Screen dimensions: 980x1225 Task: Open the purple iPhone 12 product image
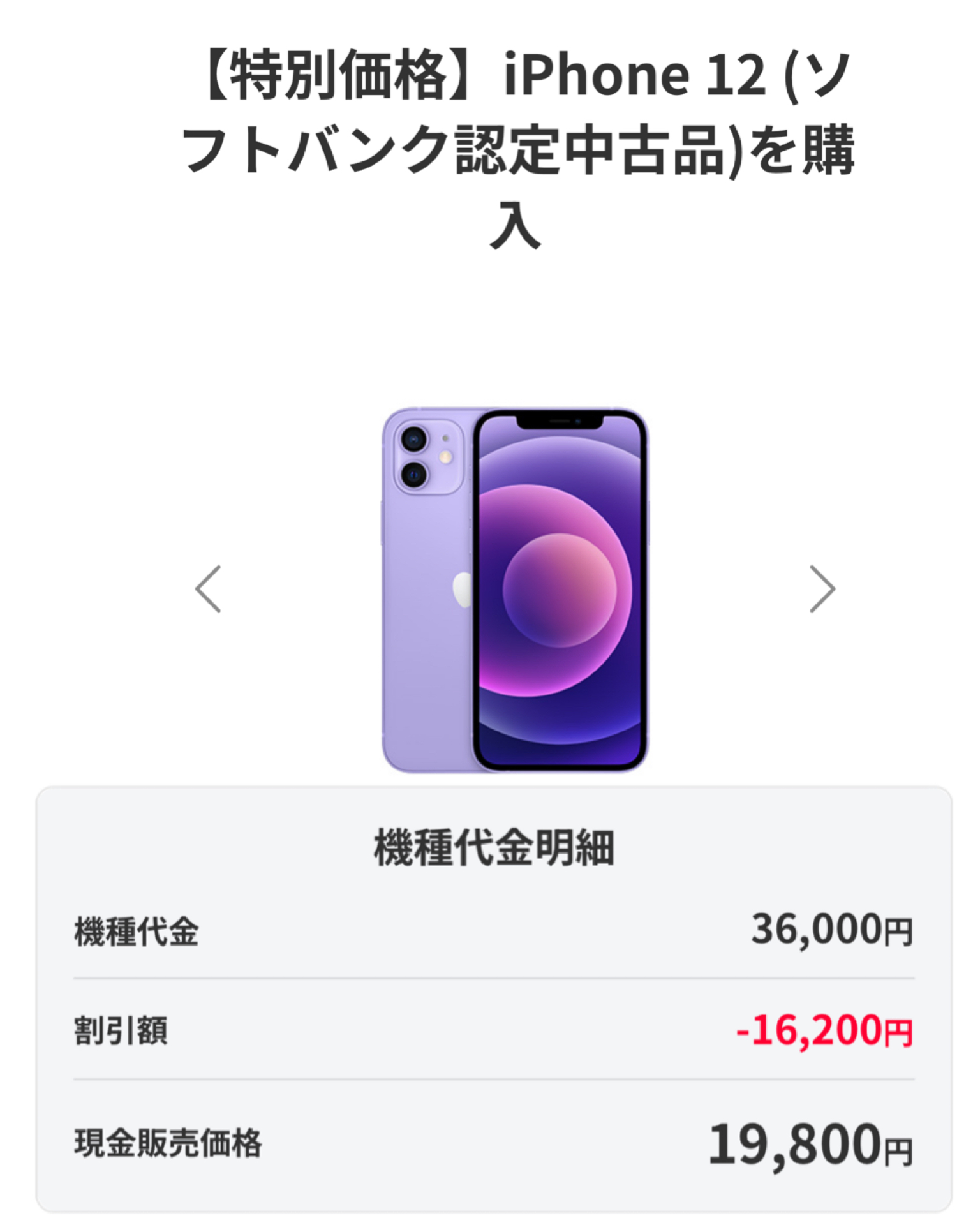point(515,590)
